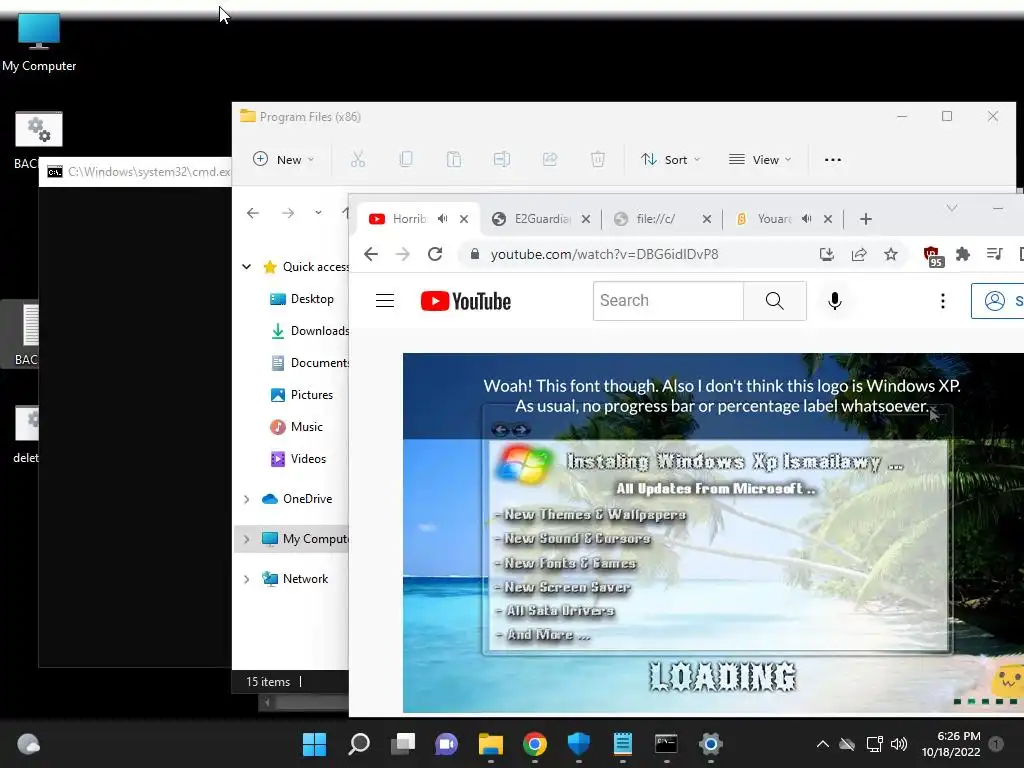Open a new browser tab
1024x768 pixels.
click(x=866, y=219)
